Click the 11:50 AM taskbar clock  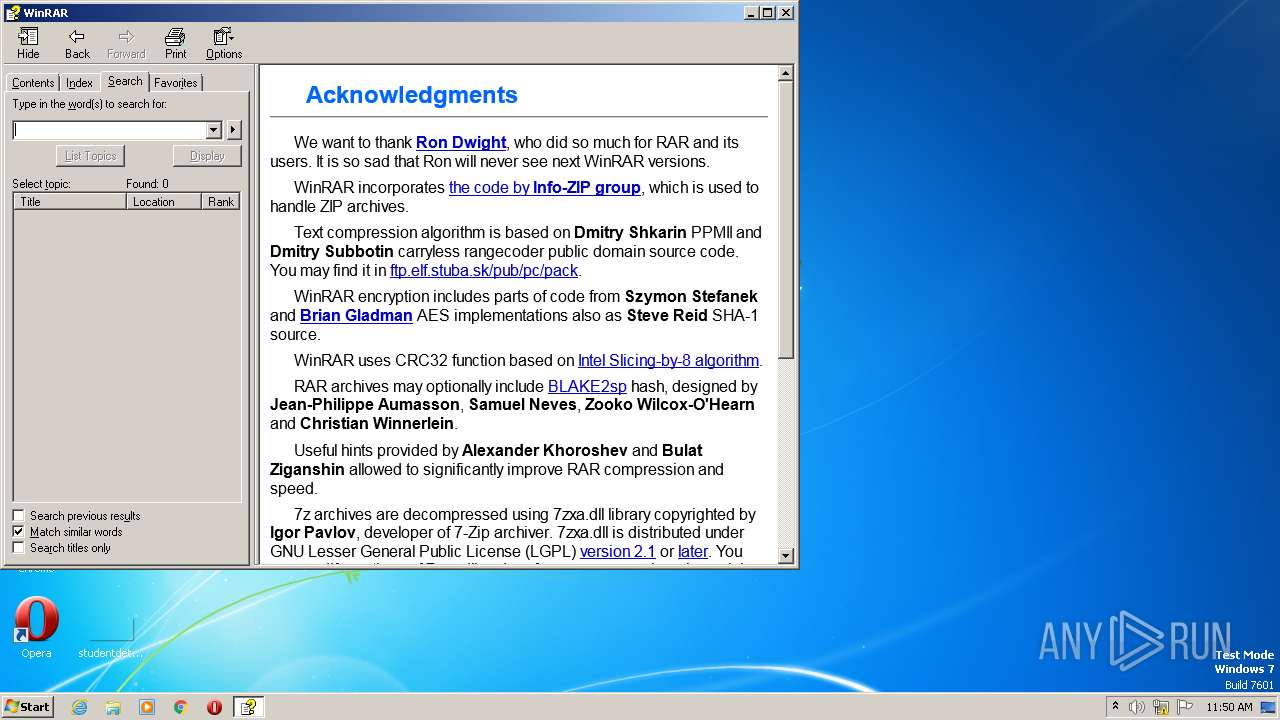[1229, 707]
